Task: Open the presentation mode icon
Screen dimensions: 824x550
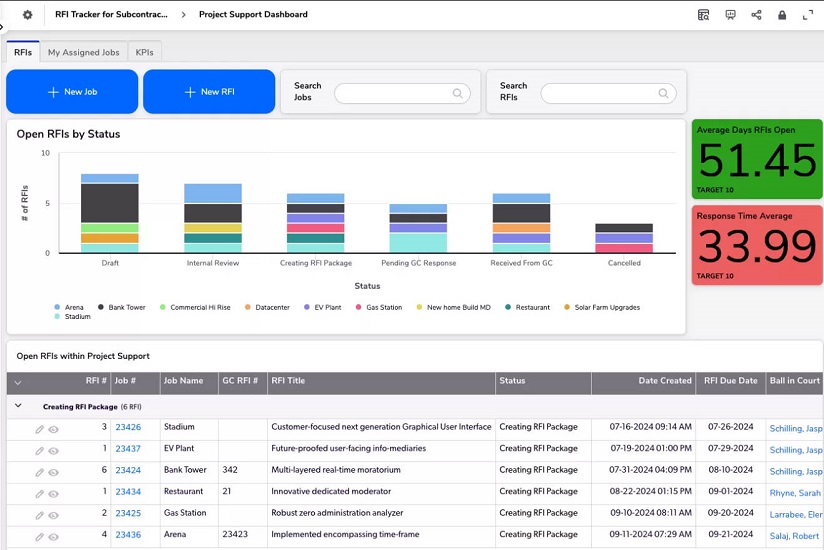Action: (730, 15)
